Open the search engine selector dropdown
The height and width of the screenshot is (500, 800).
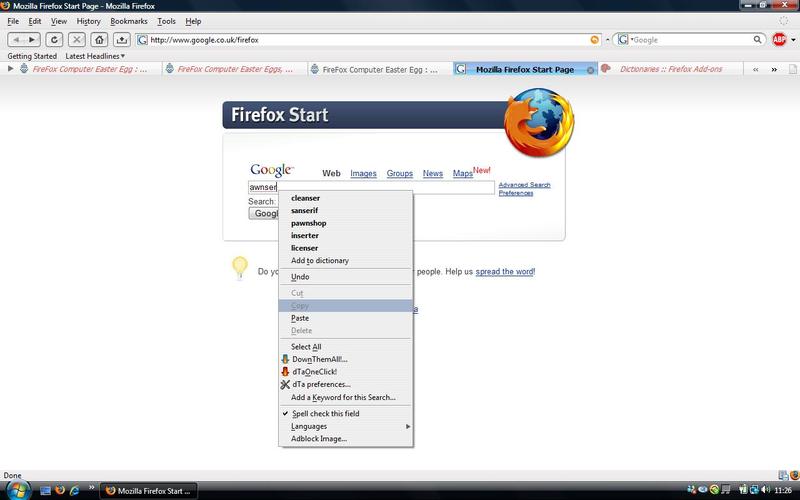[625, 40]
